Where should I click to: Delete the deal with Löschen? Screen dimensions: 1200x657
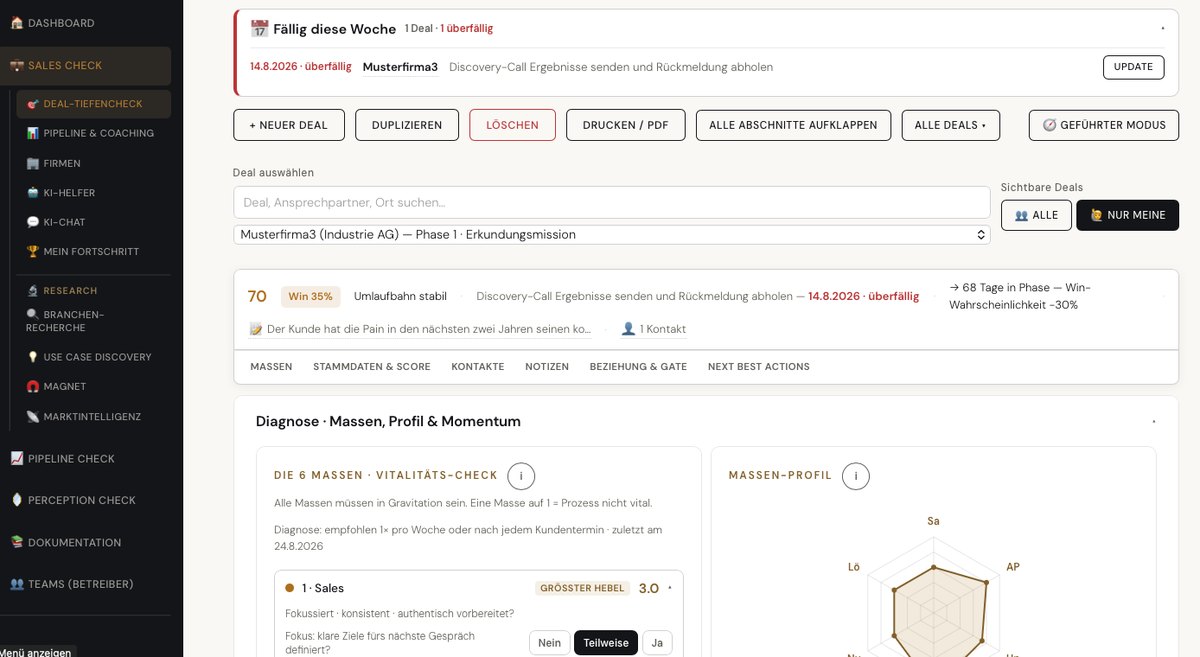pos(512,125)
